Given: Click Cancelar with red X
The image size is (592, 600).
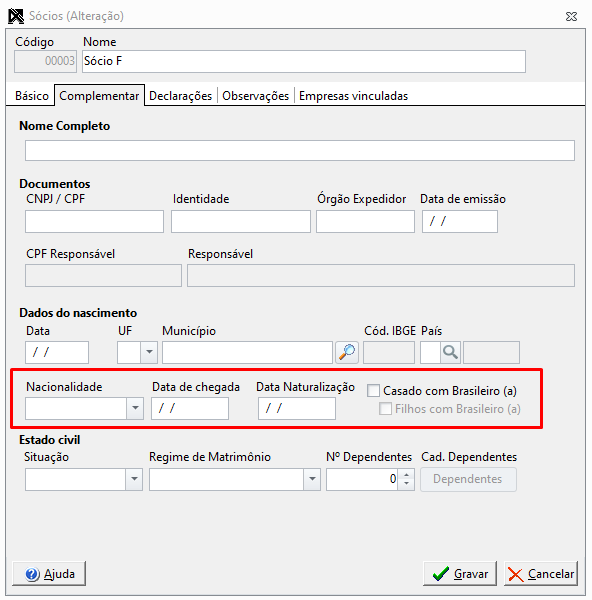Looking at the screenshot, I should pos(541,573).
